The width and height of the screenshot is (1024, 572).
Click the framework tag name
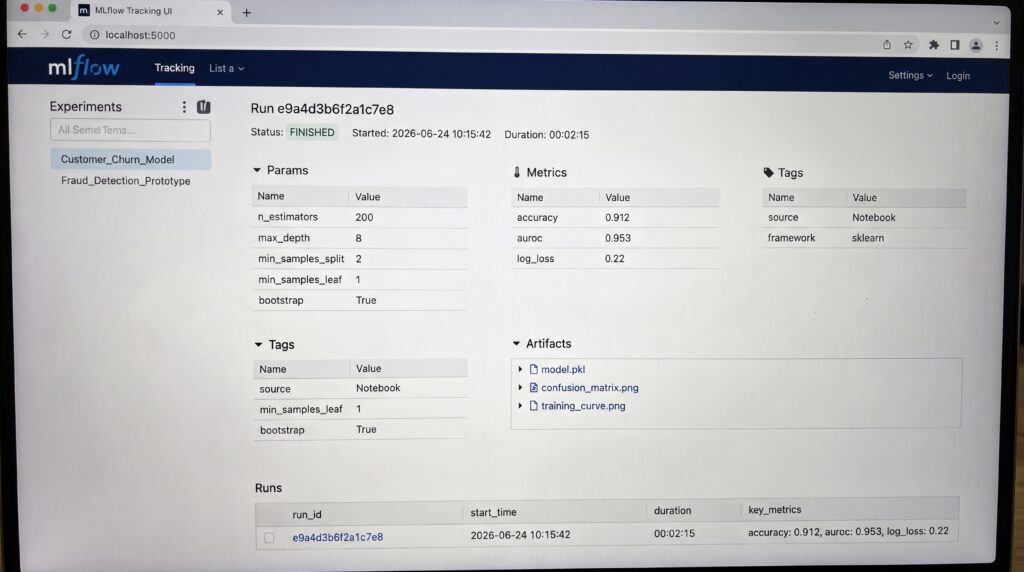[791, 238]
